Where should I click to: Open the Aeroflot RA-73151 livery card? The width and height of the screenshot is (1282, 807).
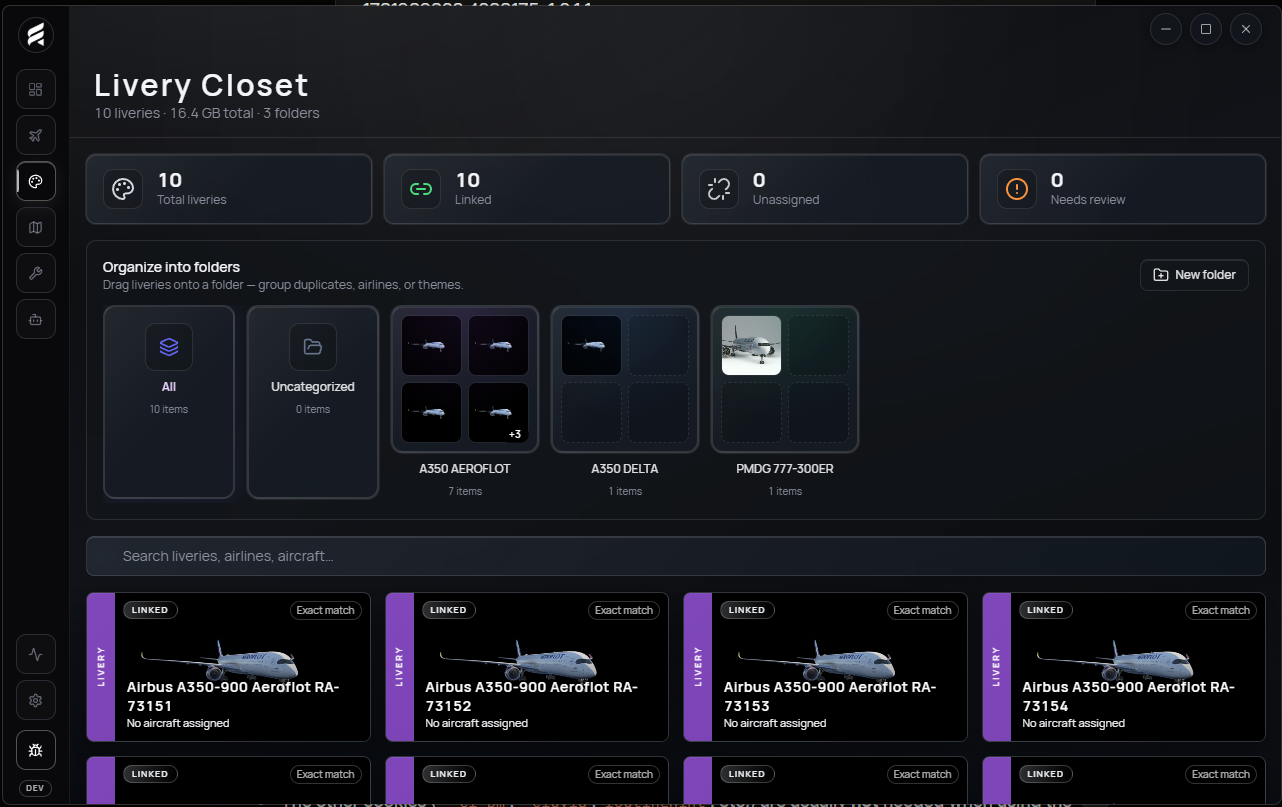(x=229, y=667)
